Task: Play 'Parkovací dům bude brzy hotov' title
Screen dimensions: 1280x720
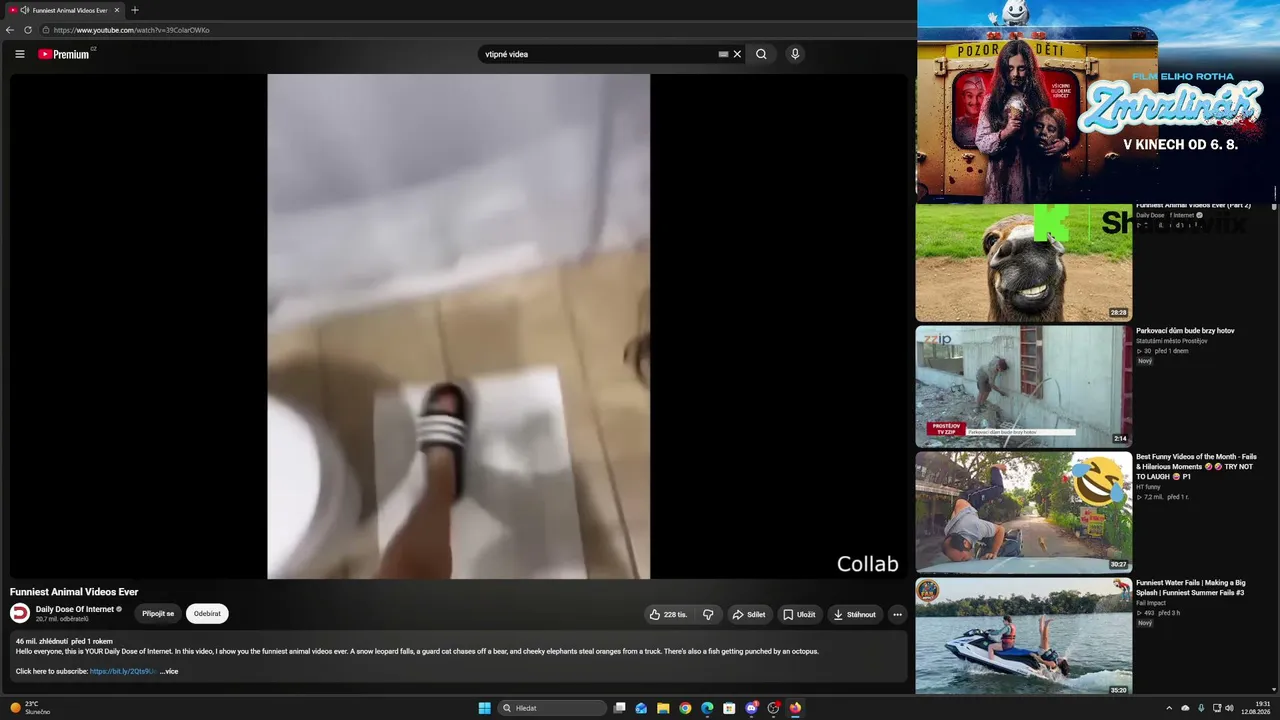Action: click(1185, 331)
